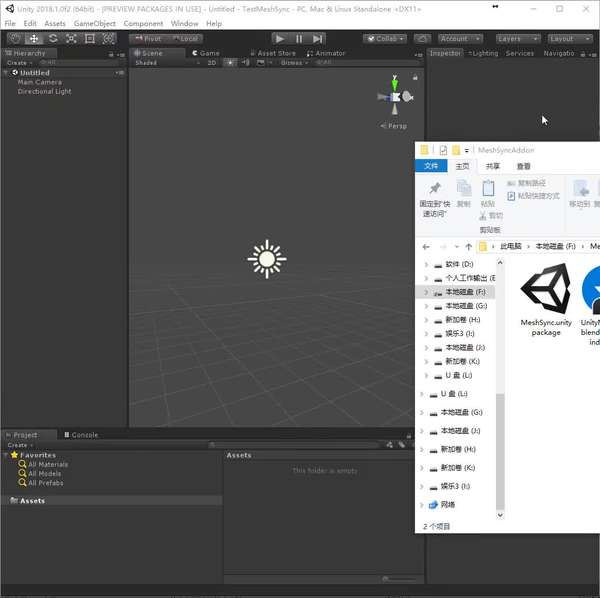Switch to the Lighting tab

(483, 53)
